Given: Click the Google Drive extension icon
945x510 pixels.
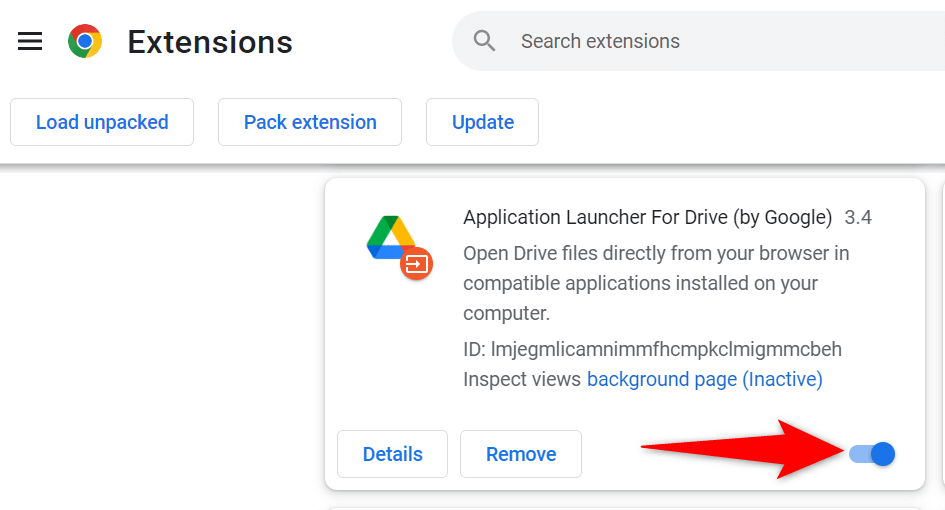Looking at the screenshot, I should coord(391,238).
